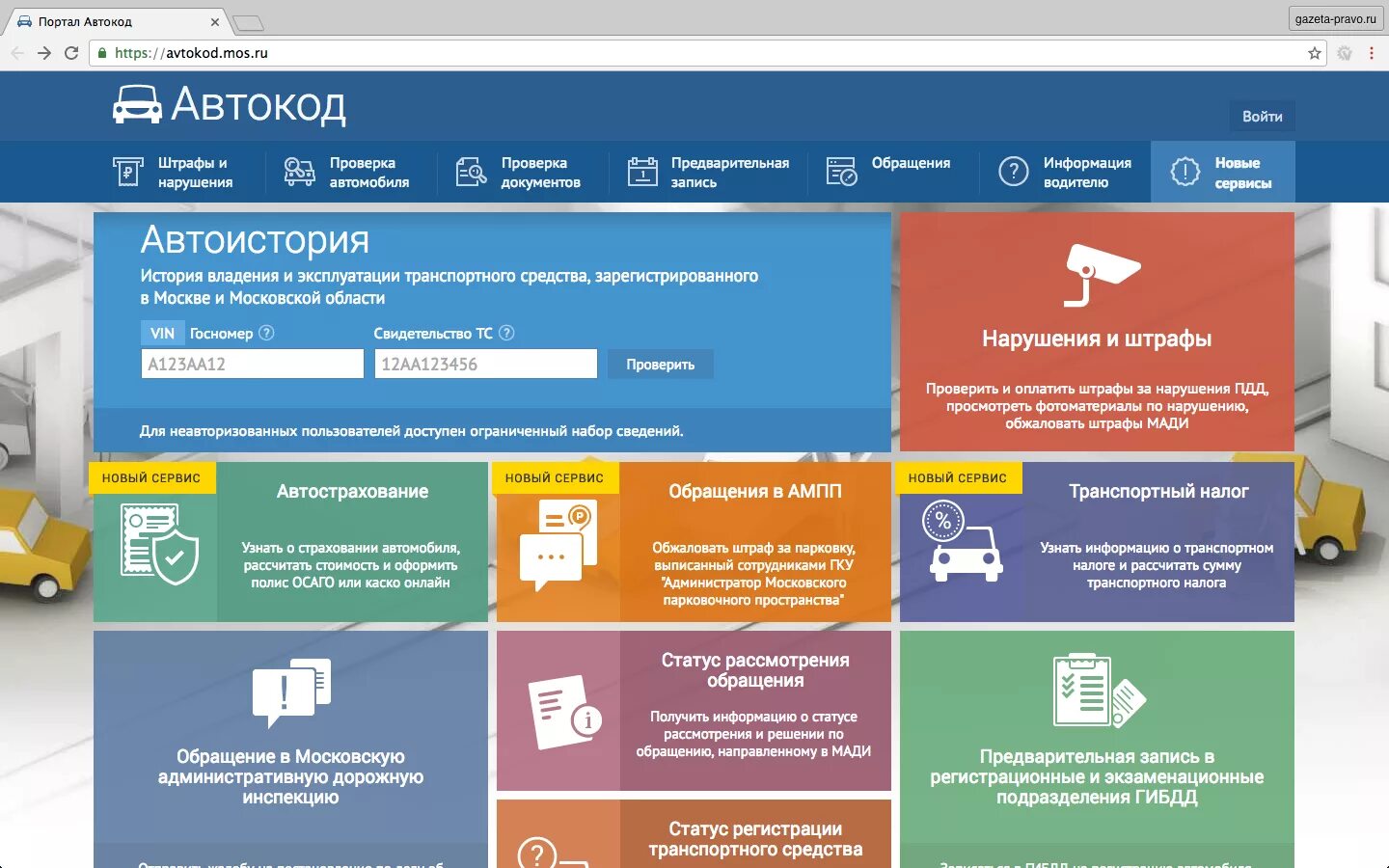Open the Обращения в АМПП service heading

pyautogui.click(x=754, y=491)
